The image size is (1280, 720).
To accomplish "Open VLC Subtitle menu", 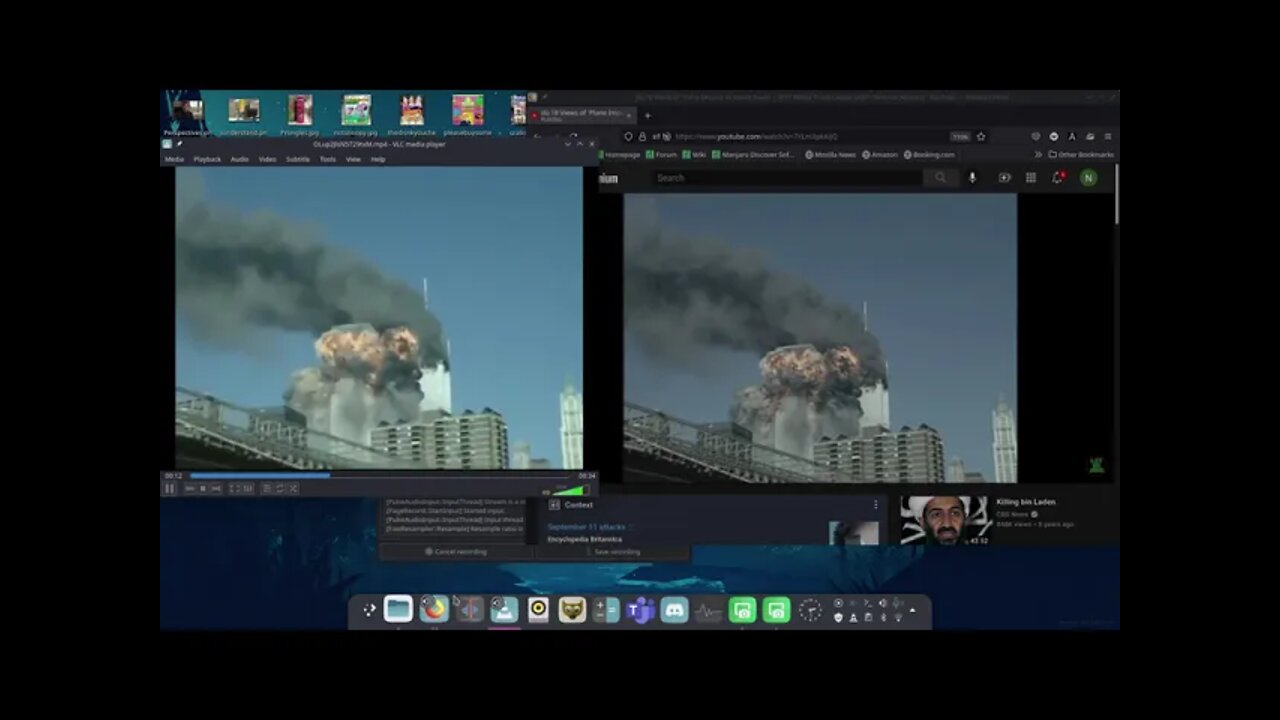I will click(298, 159).
